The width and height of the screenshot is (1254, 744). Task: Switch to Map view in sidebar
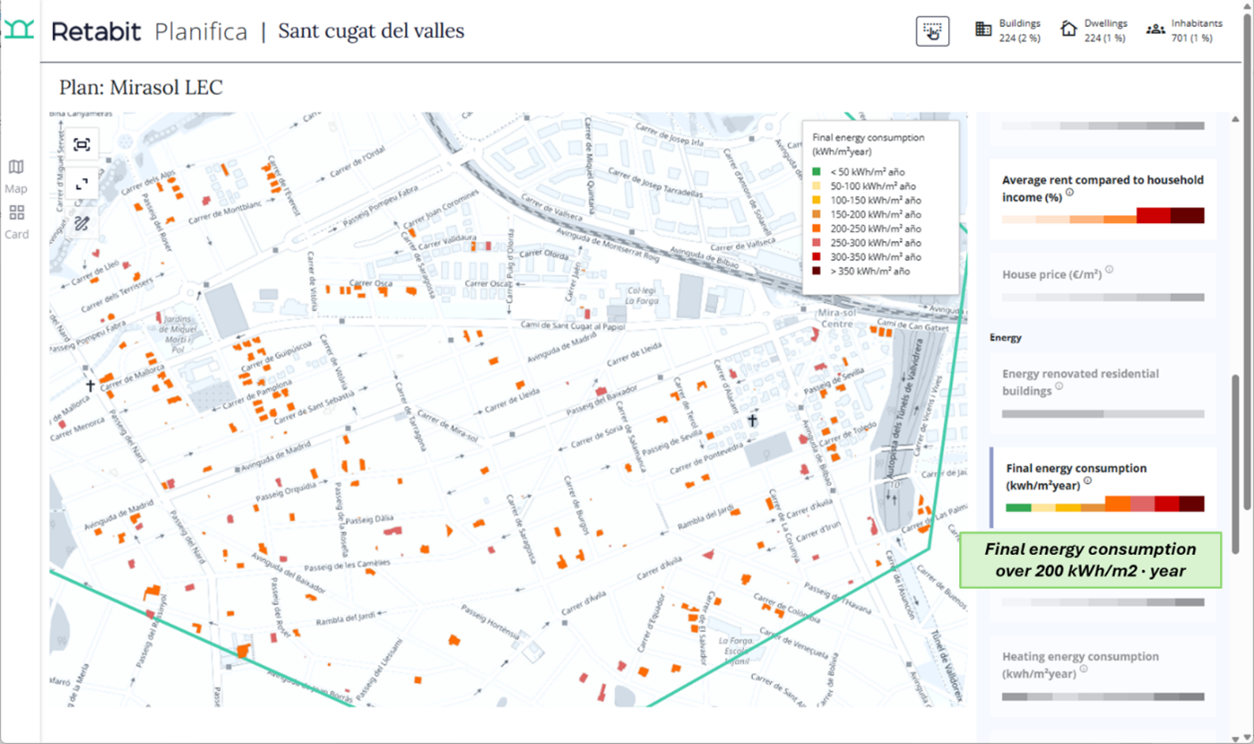[x=16, y=174]
